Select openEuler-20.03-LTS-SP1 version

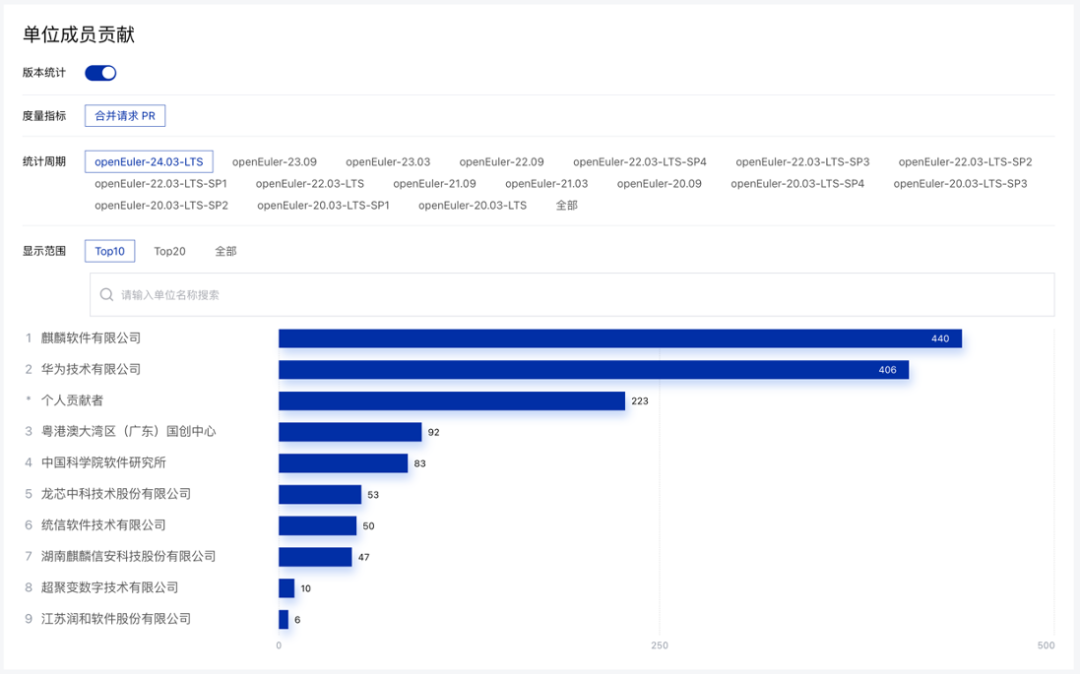[323, 206]
